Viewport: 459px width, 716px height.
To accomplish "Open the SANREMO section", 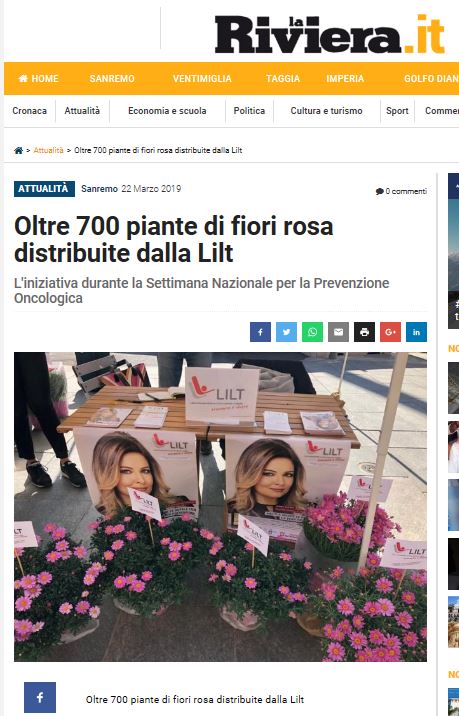I will click(x=112, y=79).
